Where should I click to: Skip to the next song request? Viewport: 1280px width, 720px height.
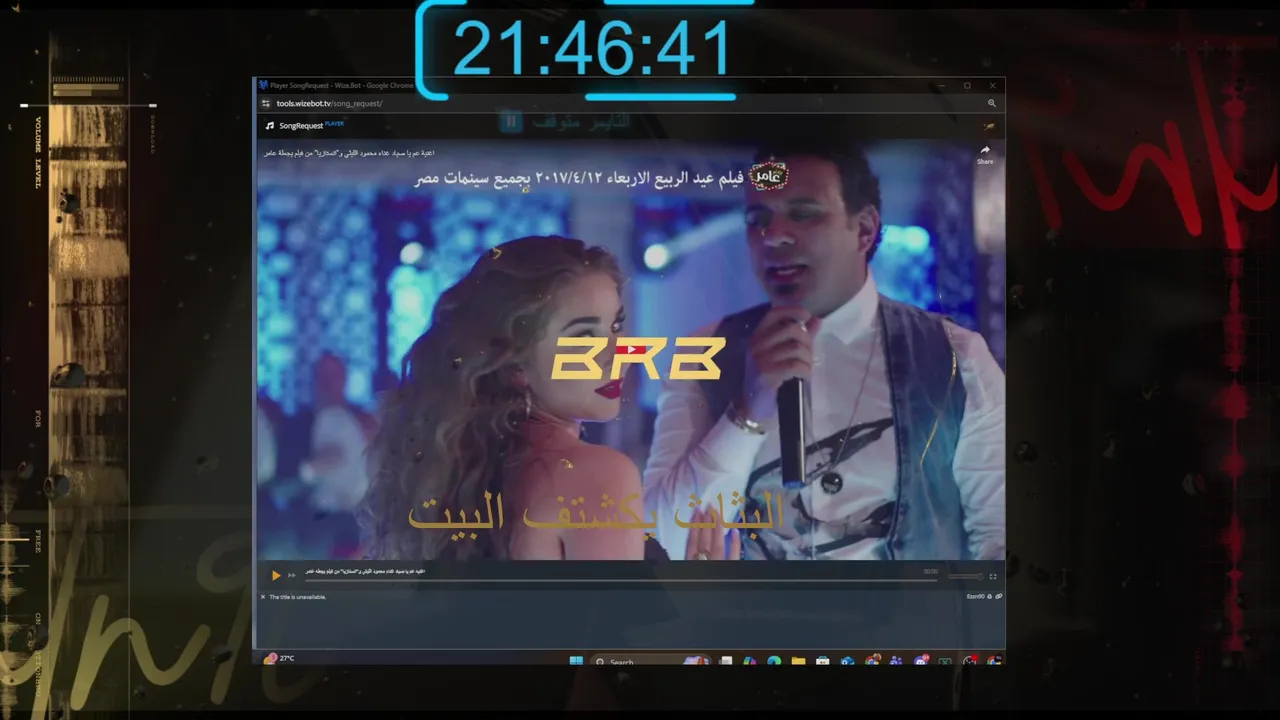(292, 575)
